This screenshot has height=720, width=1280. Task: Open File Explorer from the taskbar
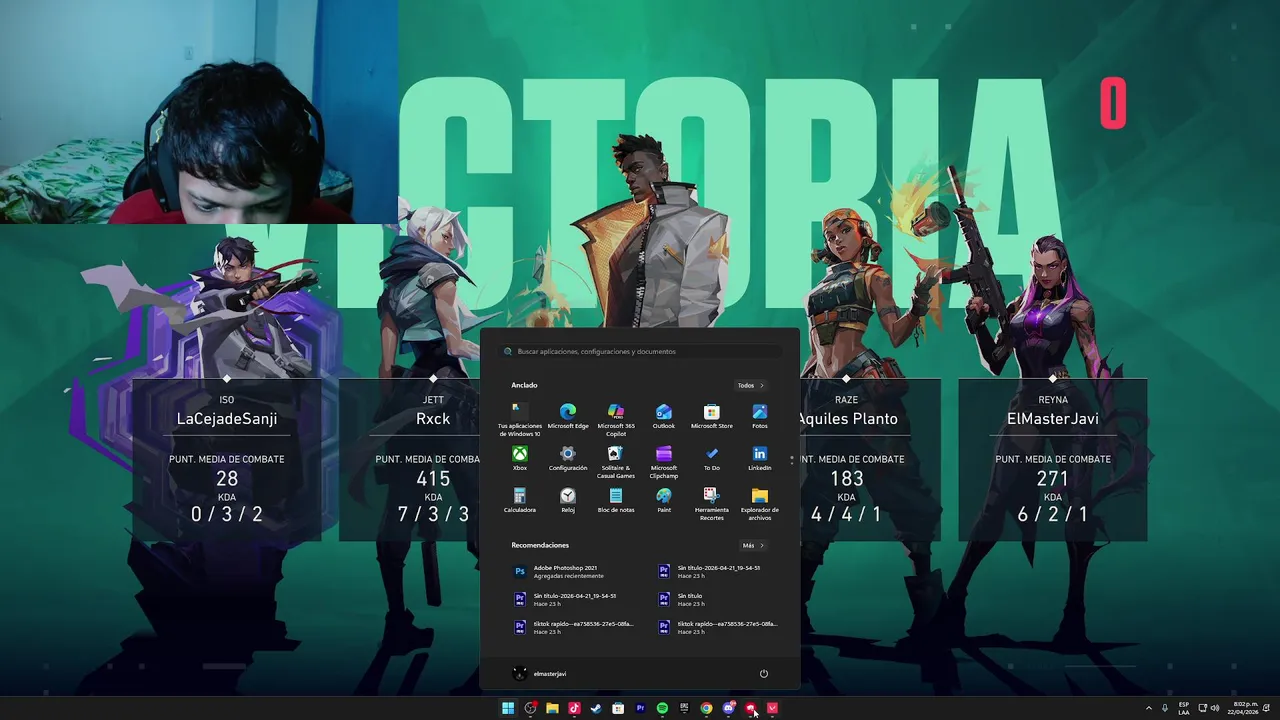tap(552, 708)
